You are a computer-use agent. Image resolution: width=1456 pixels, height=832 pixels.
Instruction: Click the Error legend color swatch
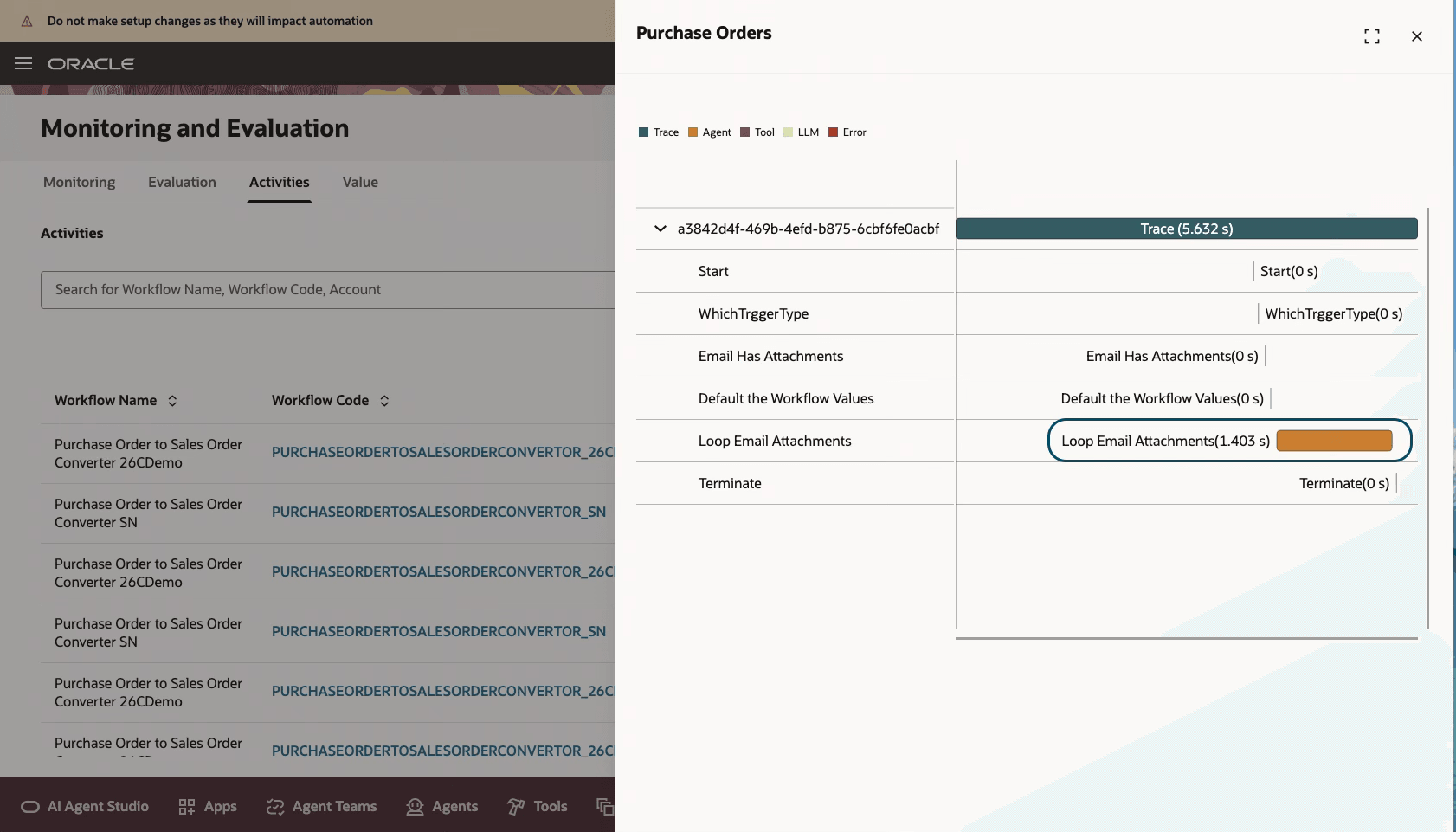(833, 132)
